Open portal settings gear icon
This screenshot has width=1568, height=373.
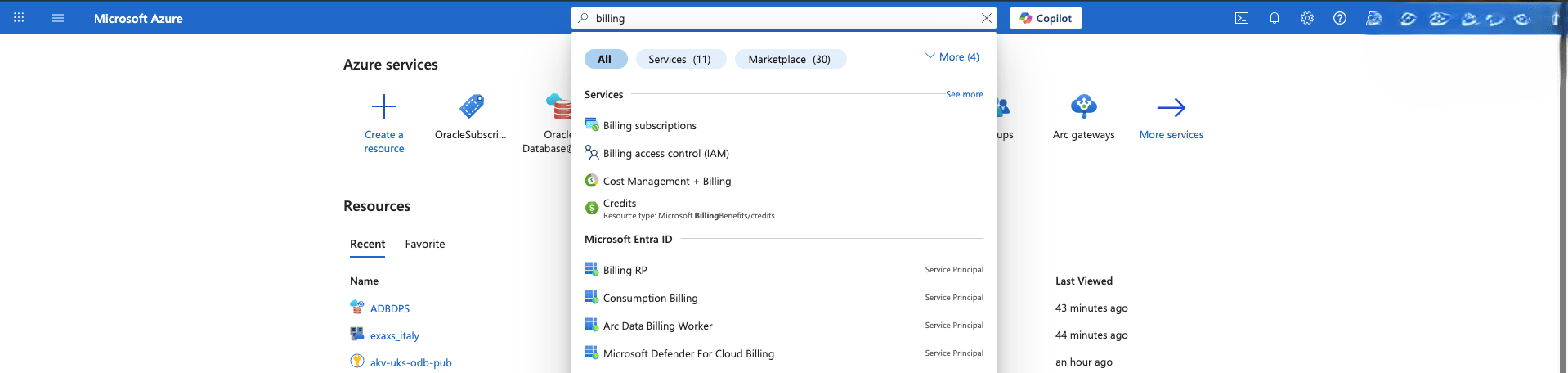[1306, 18]
